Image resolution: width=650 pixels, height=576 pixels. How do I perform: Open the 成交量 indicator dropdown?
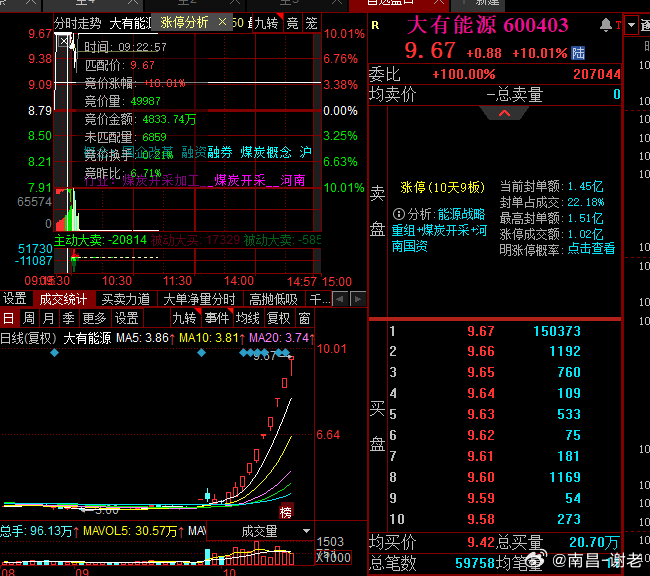pos(306,531)
